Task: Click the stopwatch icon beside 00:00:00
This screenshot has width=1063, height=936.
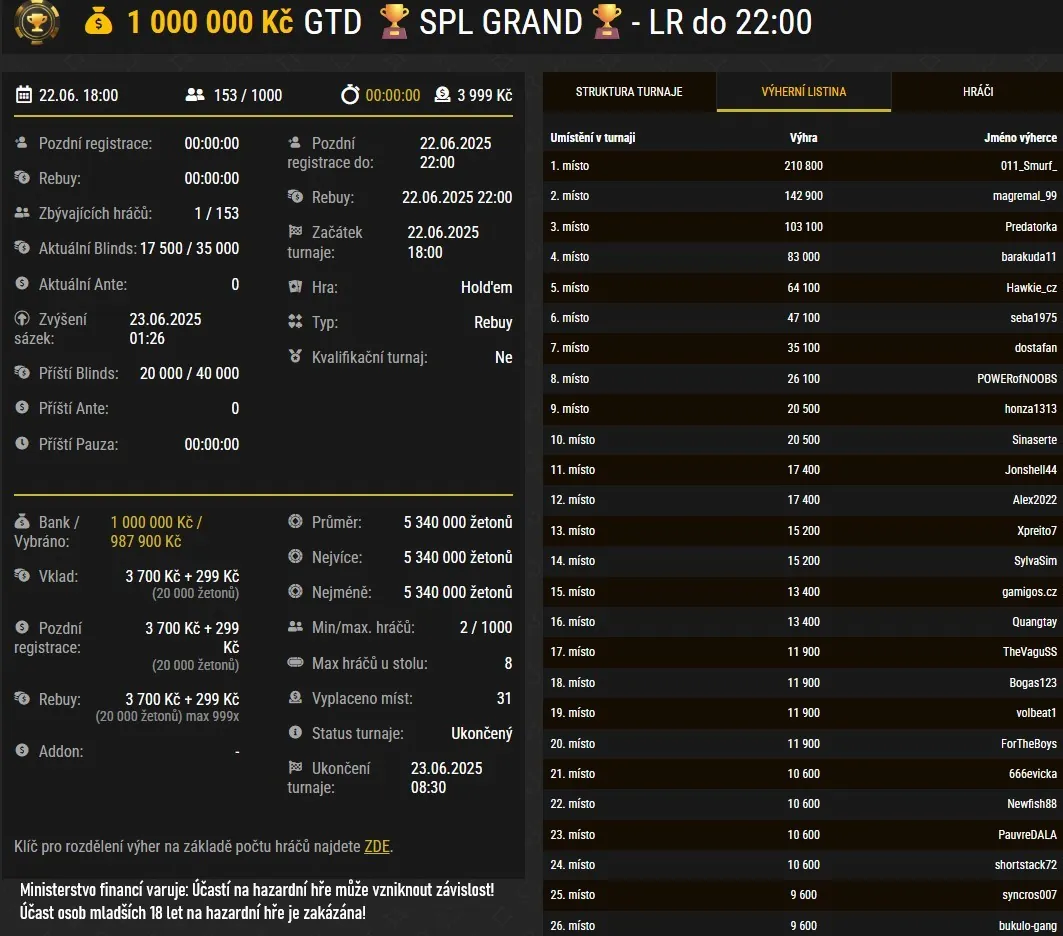Action: [x=350, y=95]
